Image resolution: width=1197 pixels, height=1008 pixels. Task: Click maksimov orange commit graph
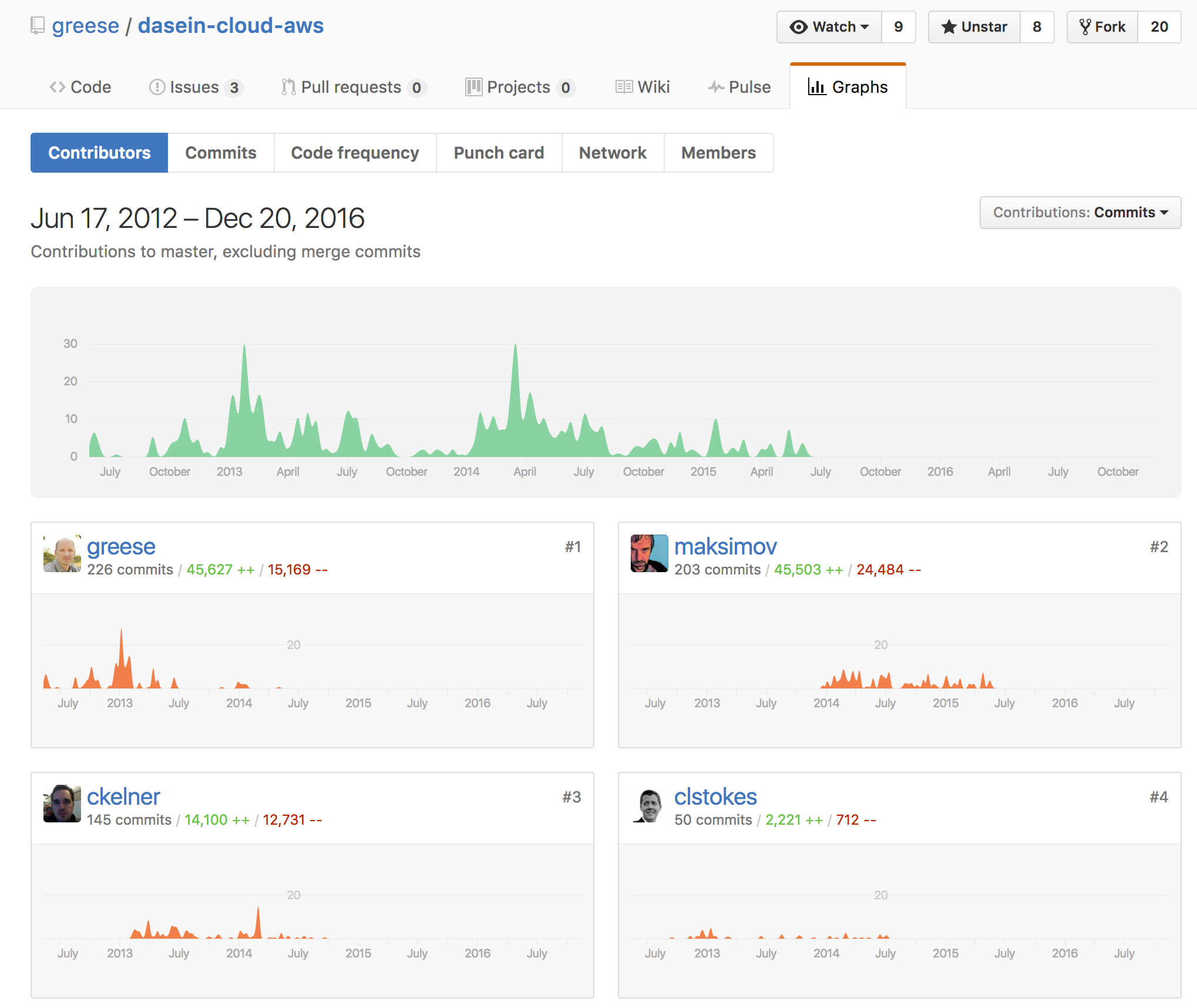[x=900, y=670]
